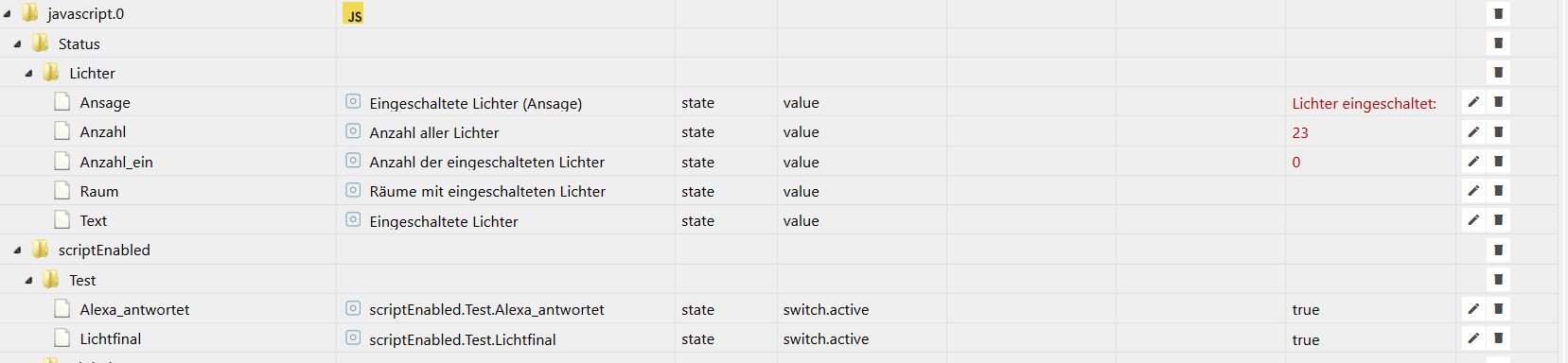Collapse the Status folder arrow
Viewport: 1568px width, 363px height.
click(18, 43)
